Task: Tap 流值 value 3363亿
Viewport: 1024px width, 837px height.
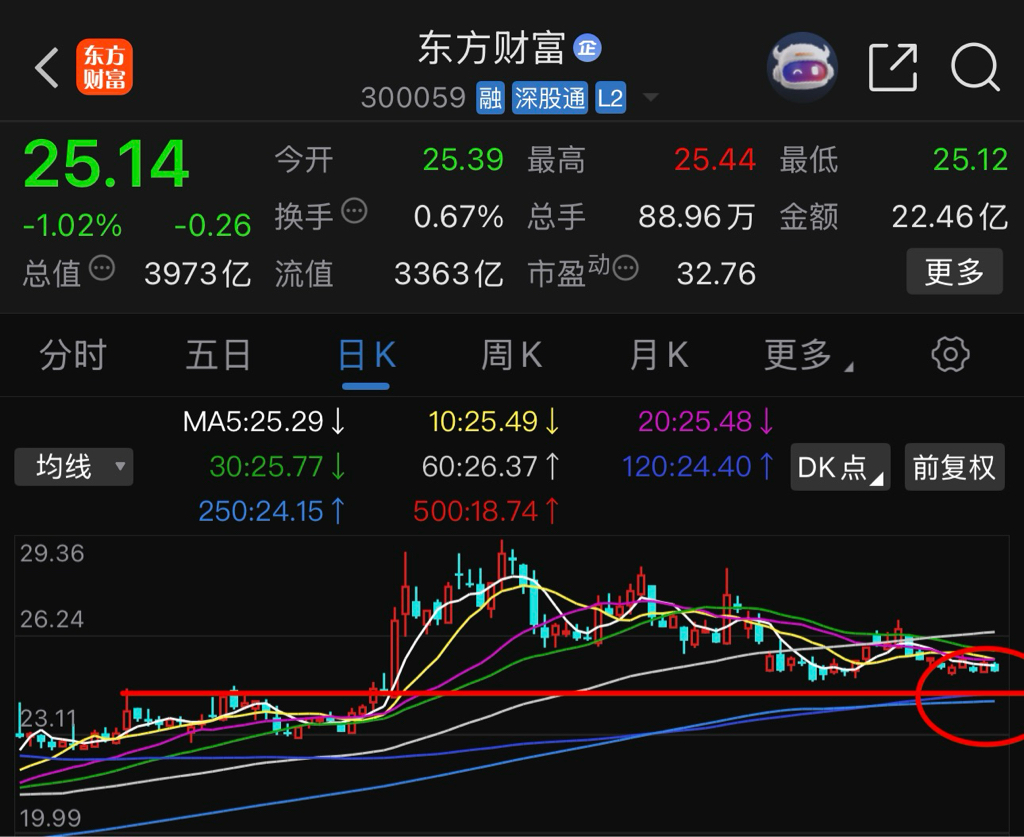Action: 449,274
